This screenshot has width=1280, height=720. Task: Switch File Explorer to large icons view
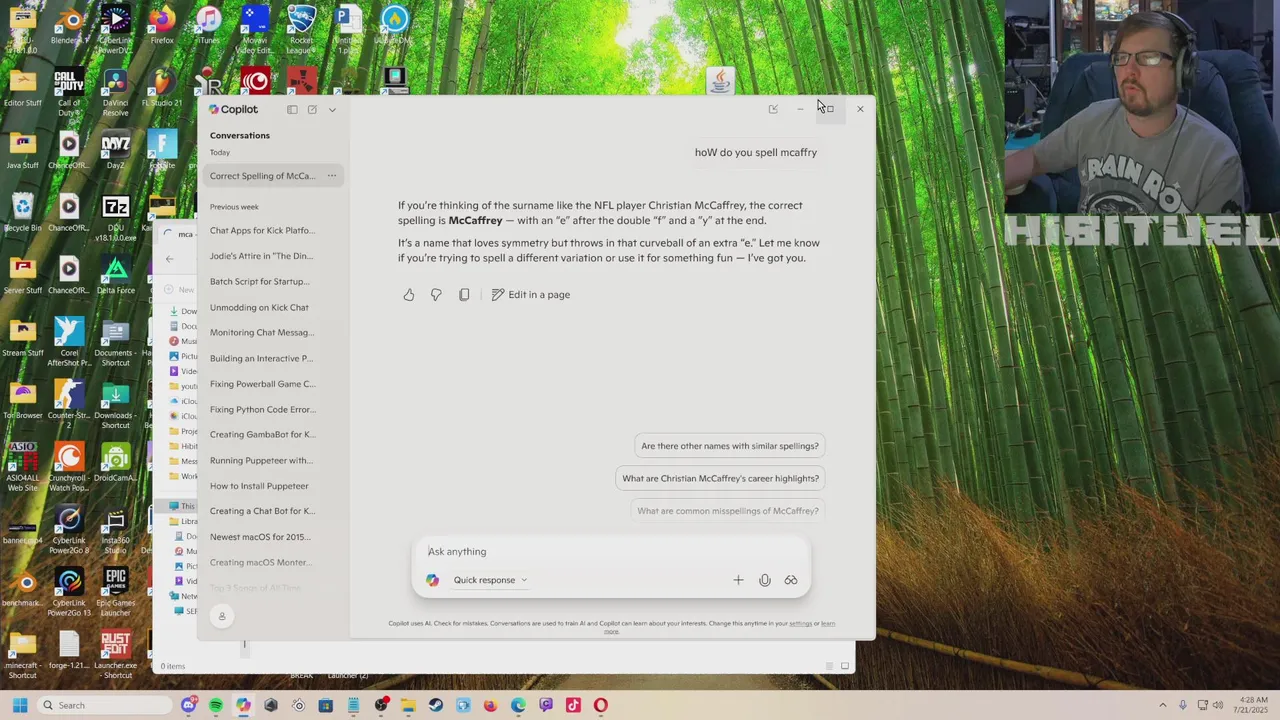point(845,666)
